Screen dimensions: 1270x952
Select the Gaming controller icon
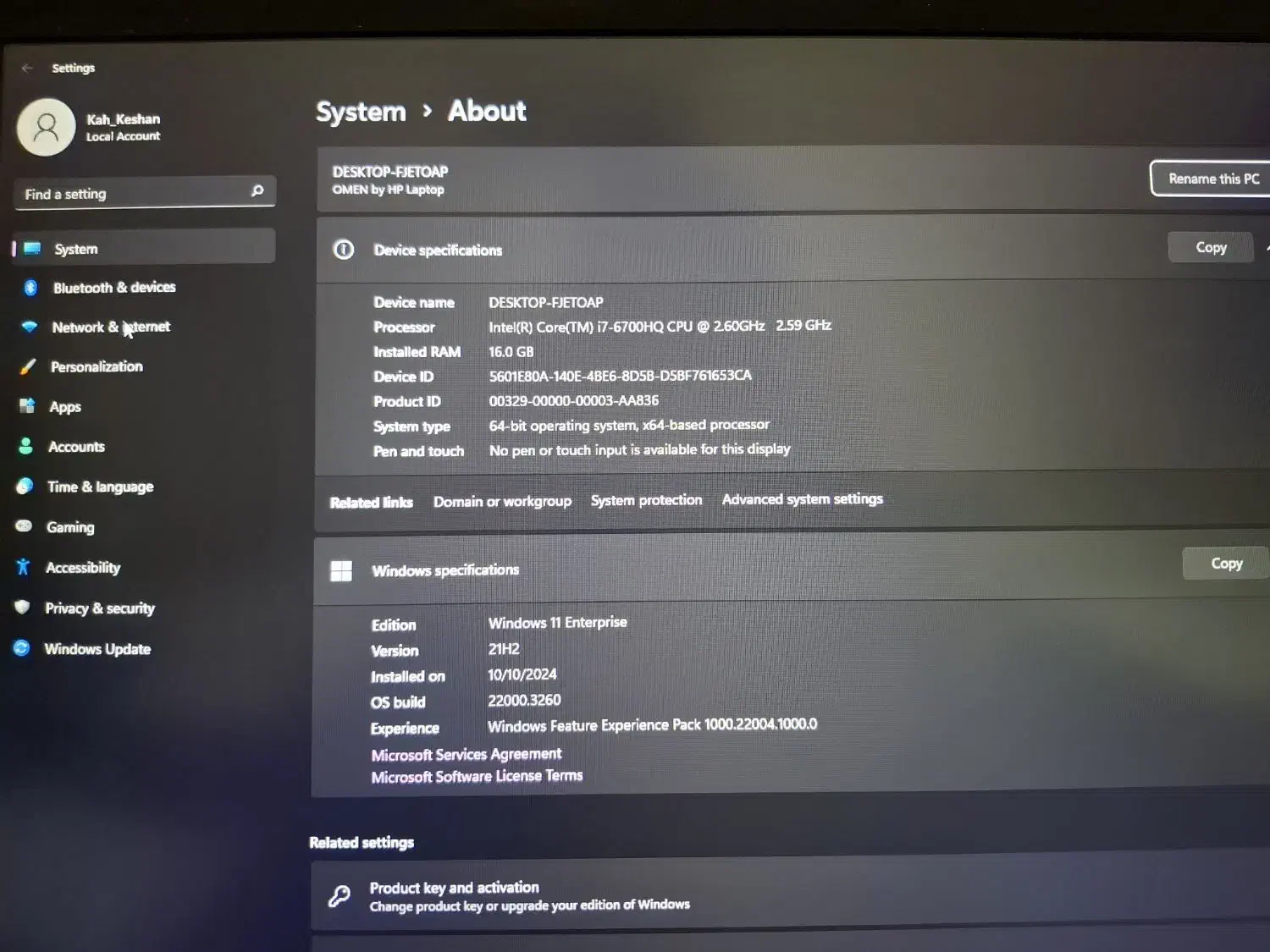24,526
